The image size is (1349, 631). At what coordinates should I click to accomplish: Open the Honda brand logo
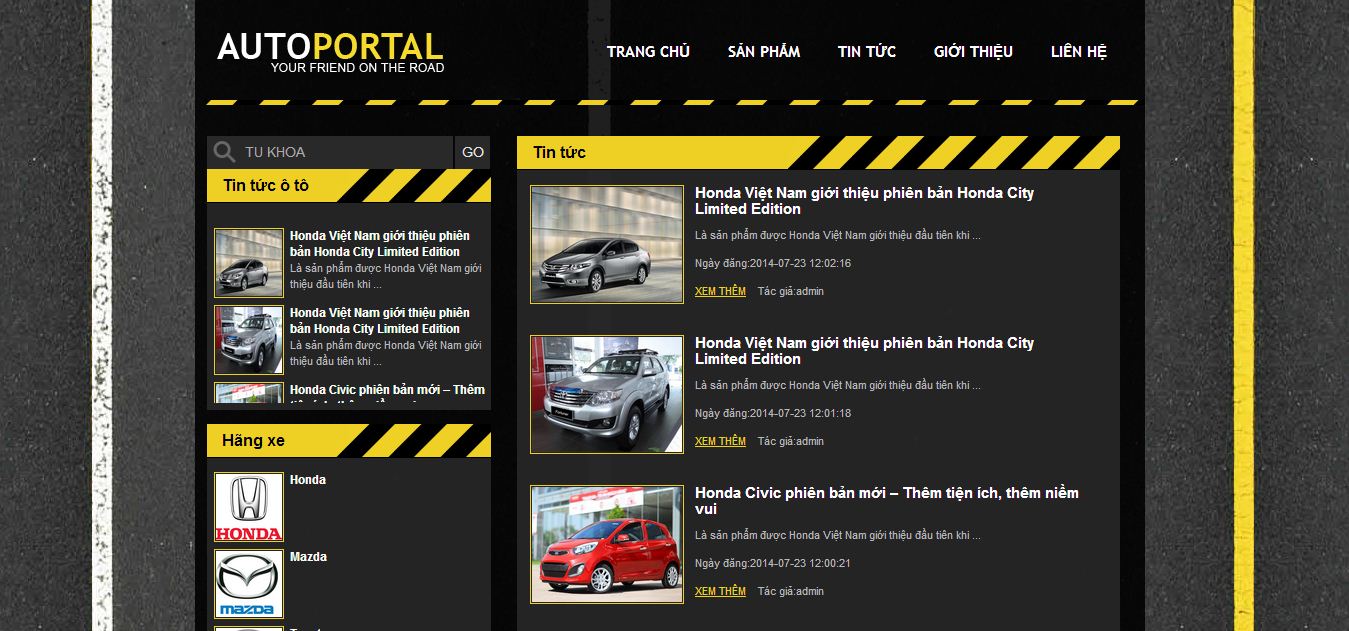[249, 507]
